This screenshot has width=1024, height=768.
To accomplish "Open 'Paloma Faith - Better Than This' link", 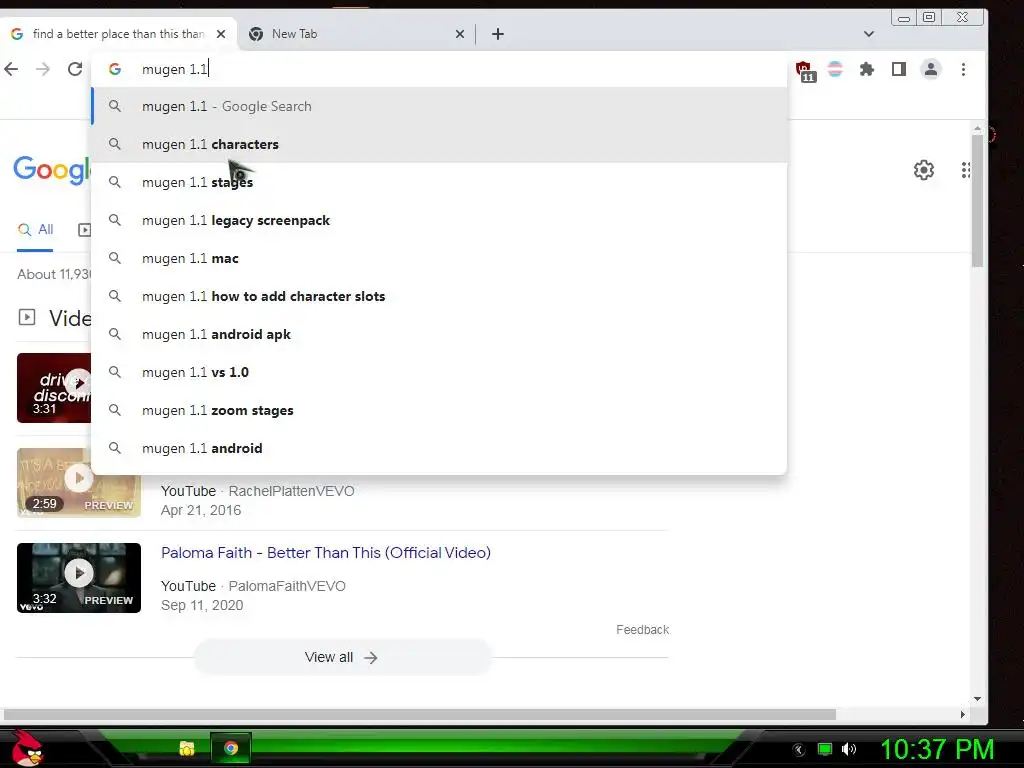I will pos(326,552).
